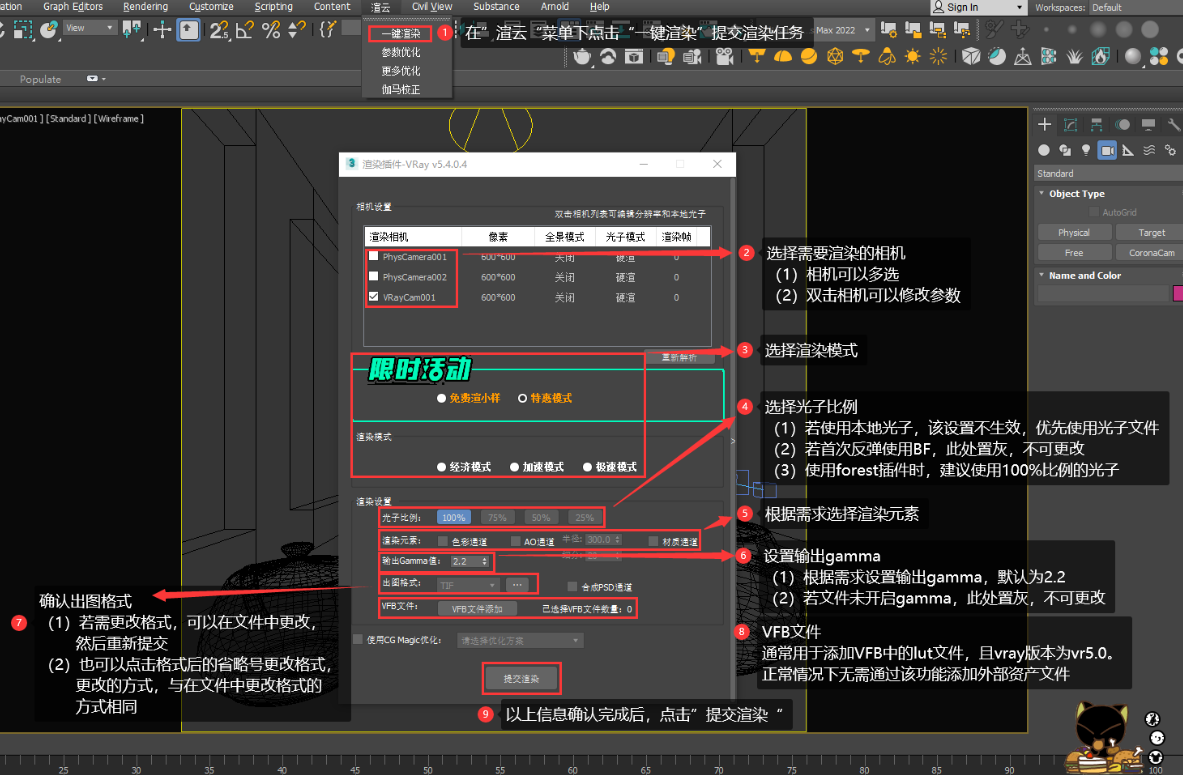Image resolution: width=1183 pixels, height=775 pixels.
Task: Enable the 材质通道 checkbox
Action: click(653, 541)
